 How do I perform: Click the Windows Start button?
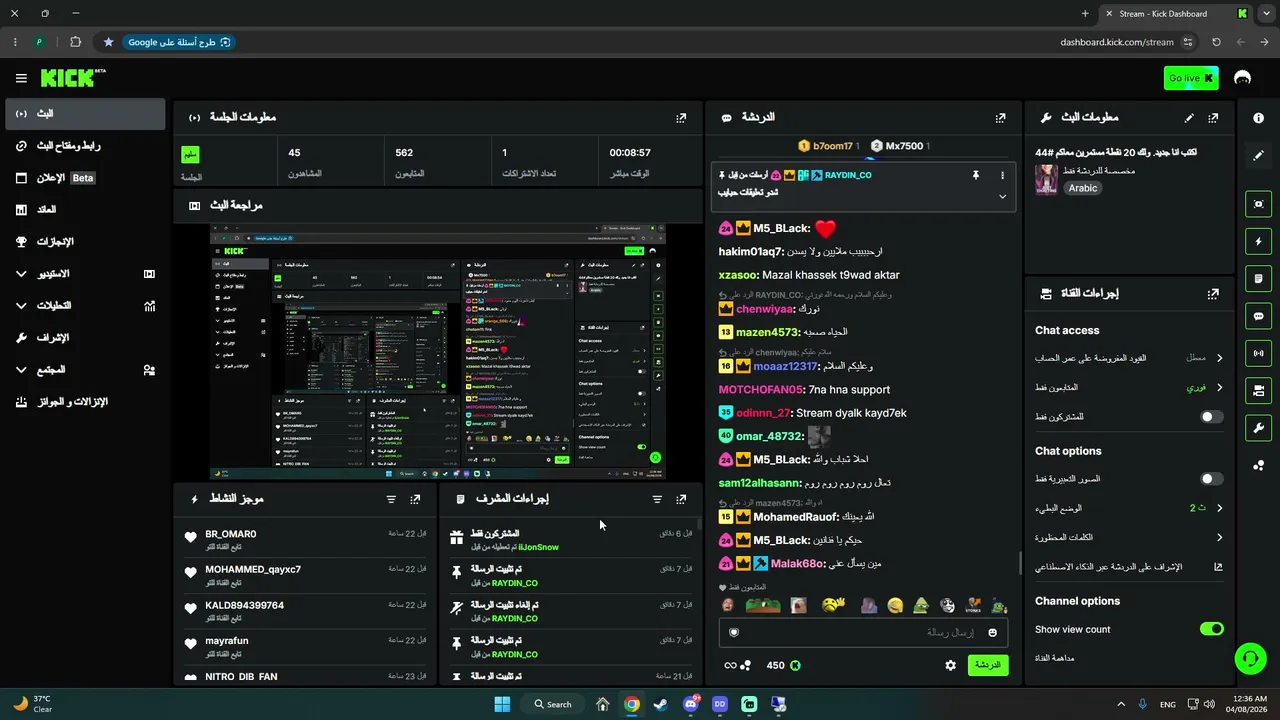(502, 704)
